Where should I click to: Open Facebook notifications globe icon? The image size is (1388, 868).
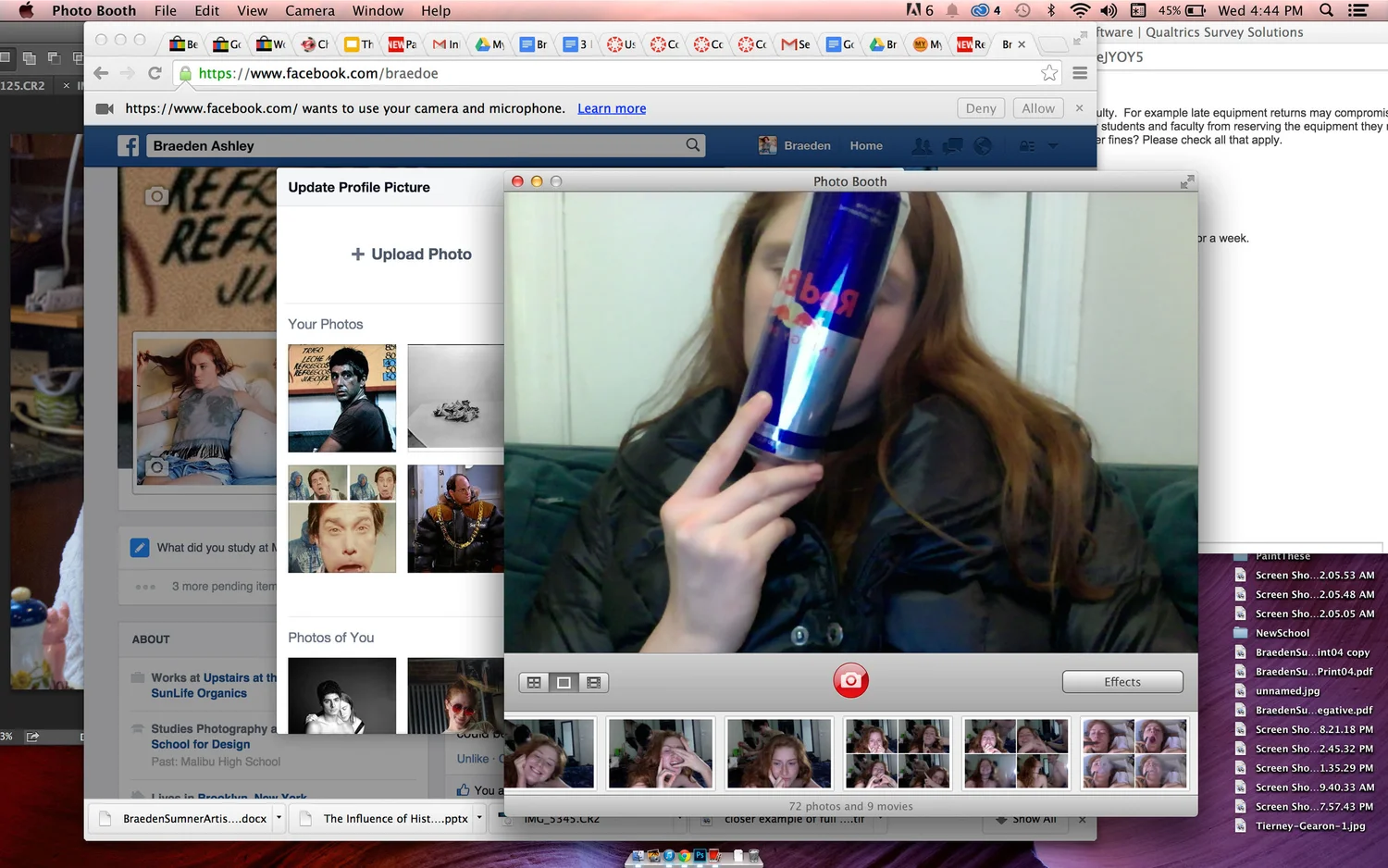[x=983, y=145]
